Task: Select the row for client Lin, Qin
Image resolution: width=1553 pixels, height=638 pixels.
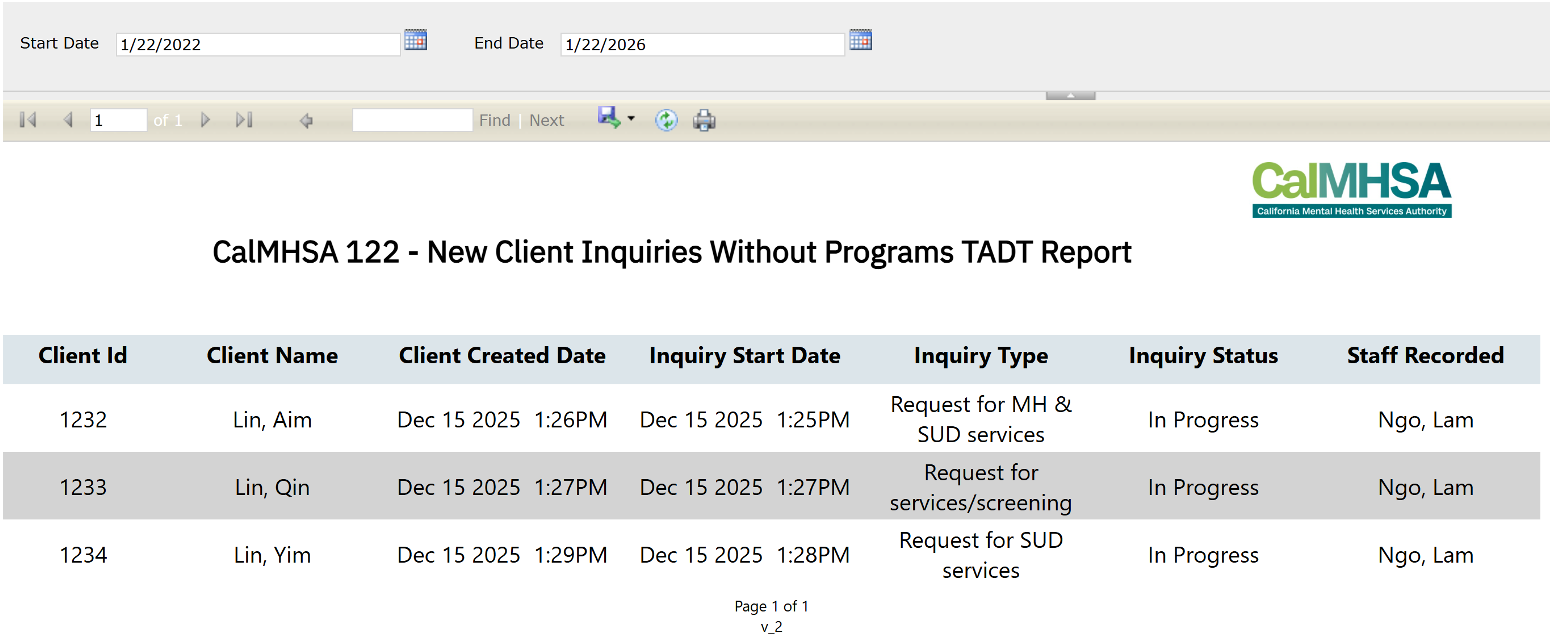Action: (272, 487)
